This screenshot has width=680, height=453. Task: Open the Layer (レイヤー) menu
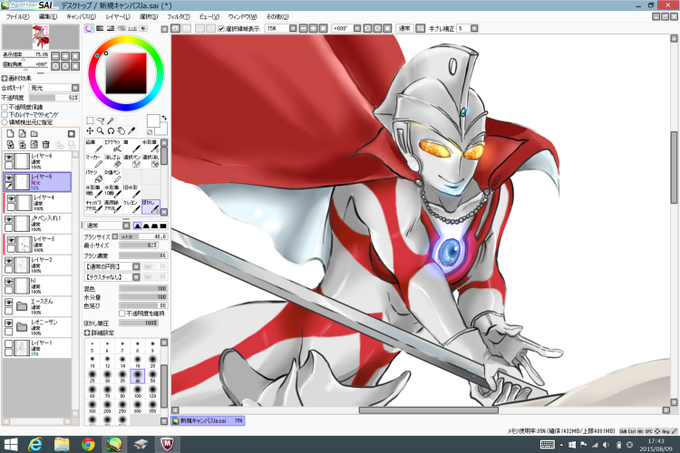tap(118, 16)
